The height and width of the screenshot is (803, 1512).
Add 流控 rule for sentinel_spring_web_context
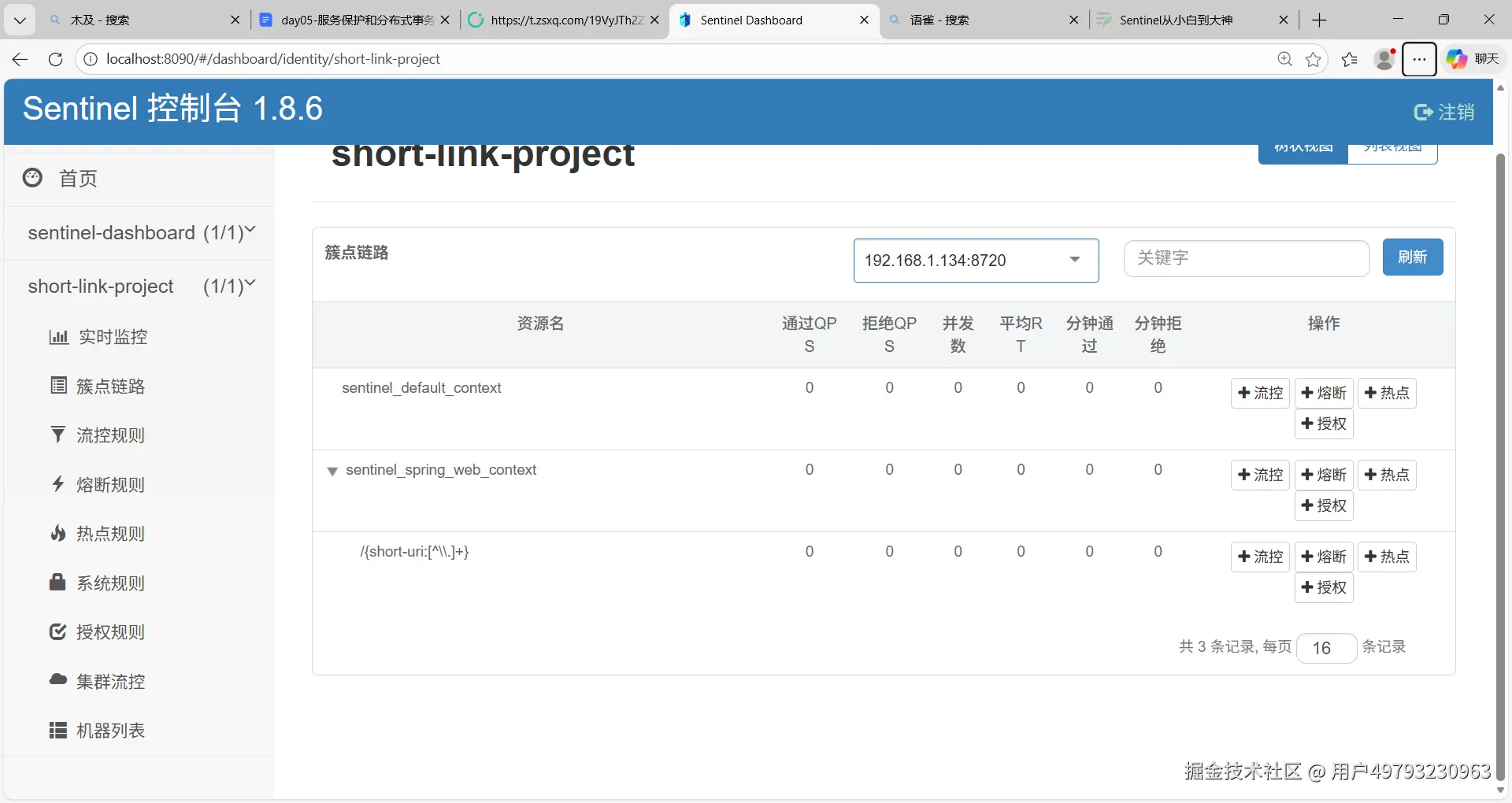tap(1260, 475)
